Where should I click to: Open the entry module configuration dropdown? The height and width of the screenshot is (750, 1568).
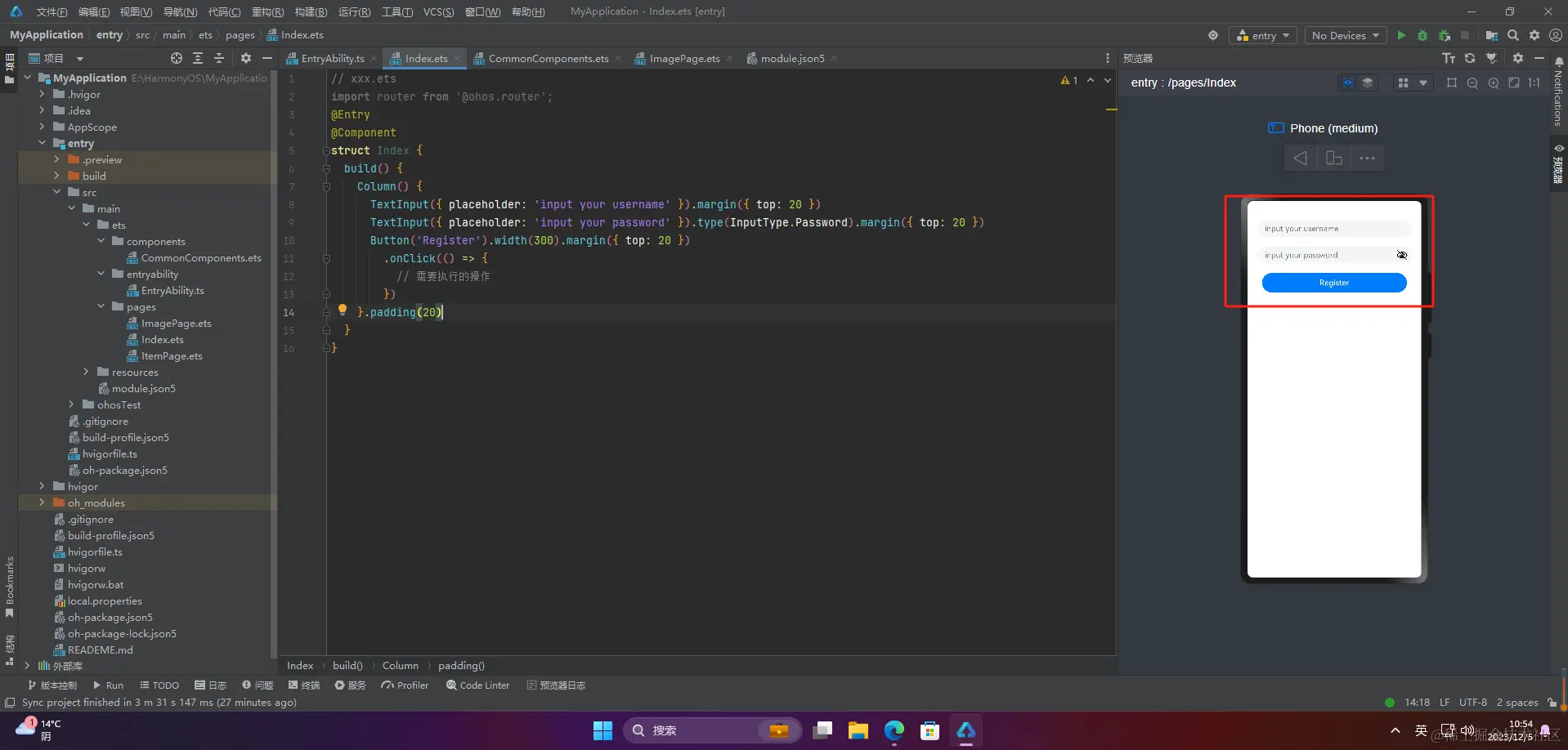[x=1263, y=35]
